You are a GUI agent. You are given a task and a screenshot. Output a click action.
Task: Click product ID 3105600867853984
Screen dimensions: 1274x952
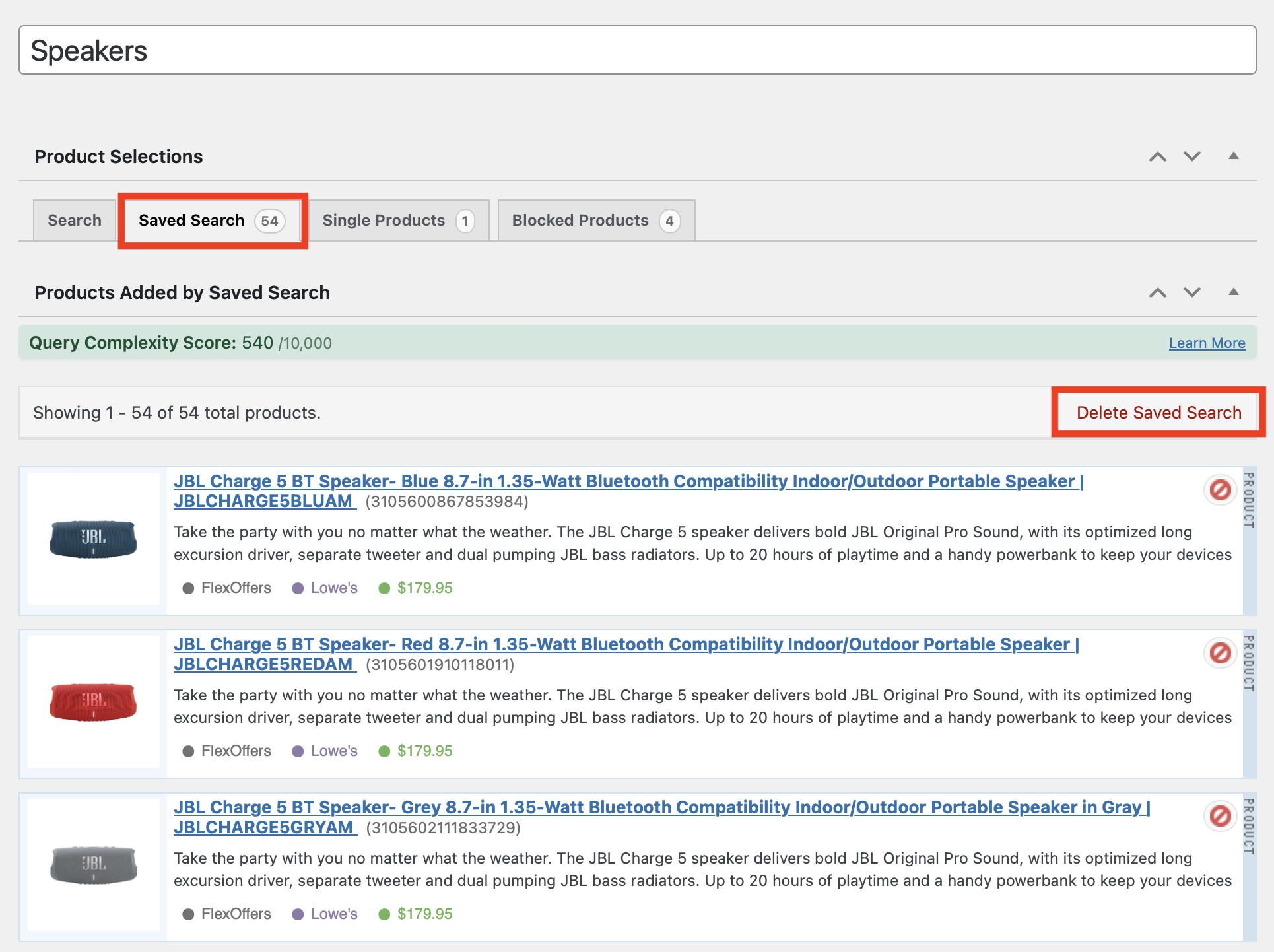(447, 502)
